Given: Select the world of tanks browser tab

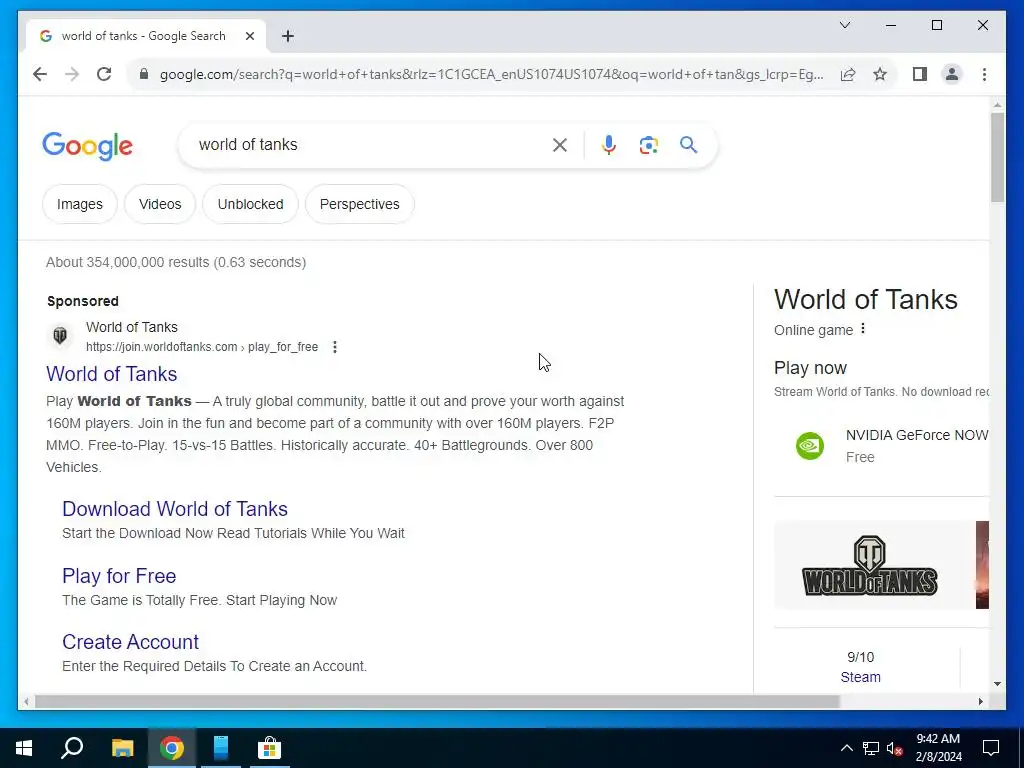Looking at the screenshot, I should (x=144, y=36).
